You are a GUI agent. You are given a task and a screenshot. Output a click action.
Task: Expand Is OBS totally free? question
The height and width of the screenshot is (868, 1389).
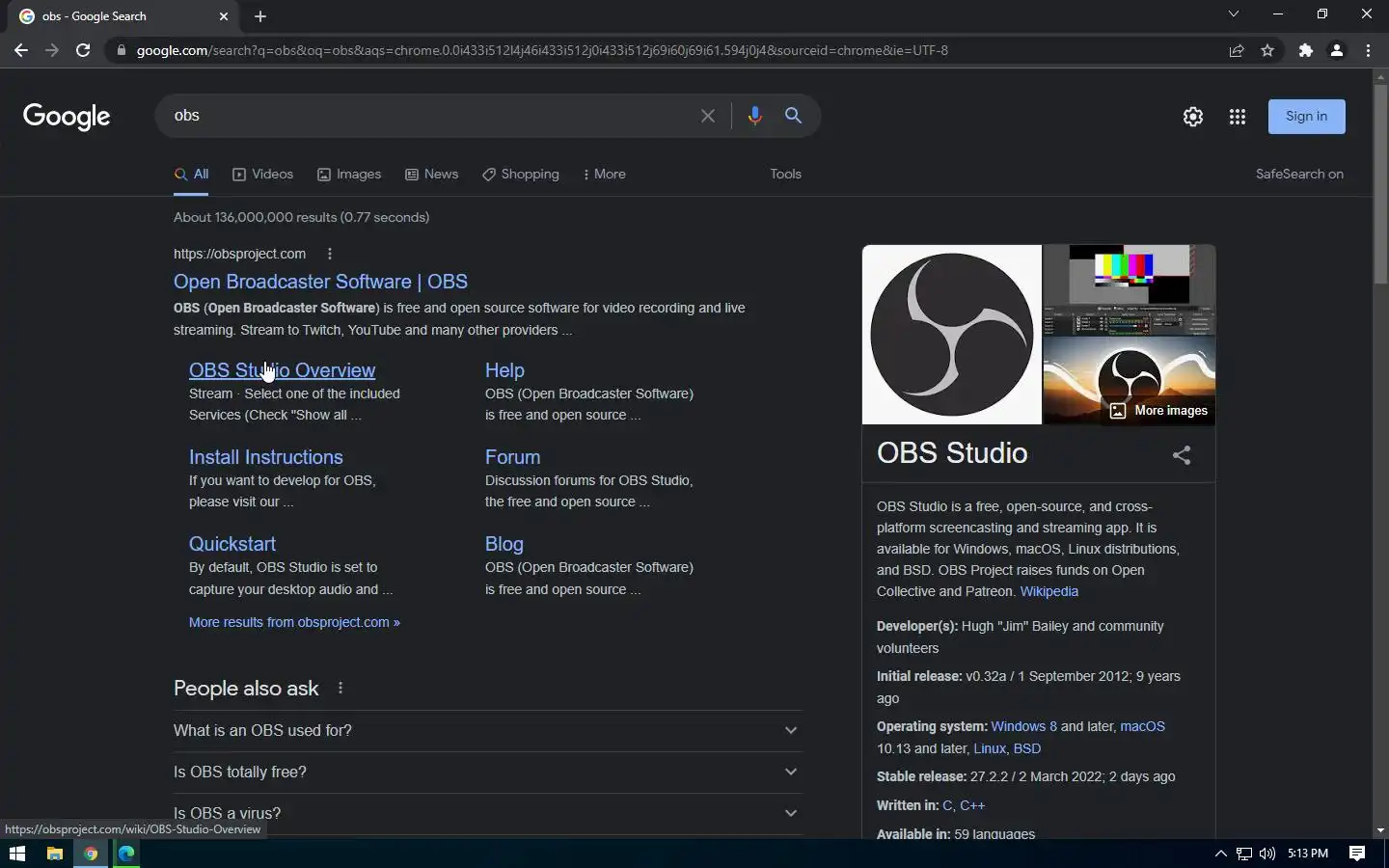pyautogui.click(x=487, y=772)
